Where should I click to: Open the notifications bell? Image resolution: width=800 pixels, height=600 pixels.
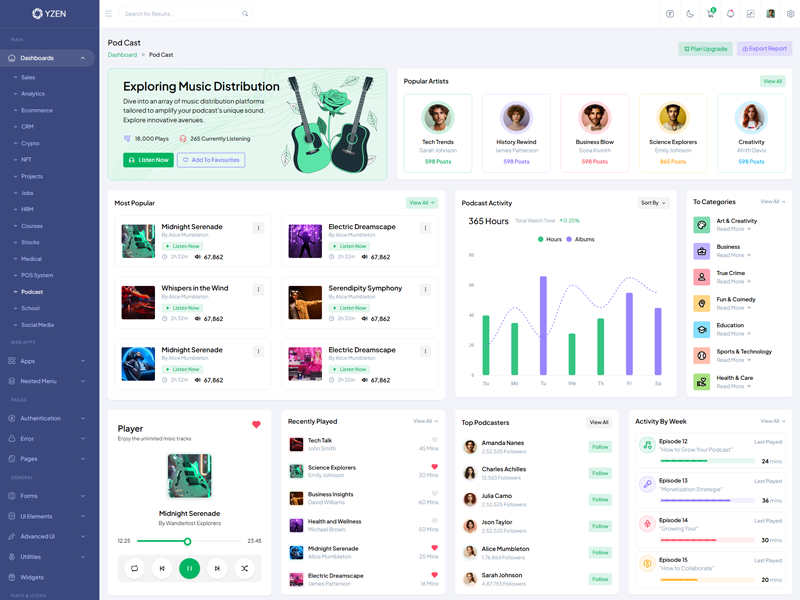point(730,14)
